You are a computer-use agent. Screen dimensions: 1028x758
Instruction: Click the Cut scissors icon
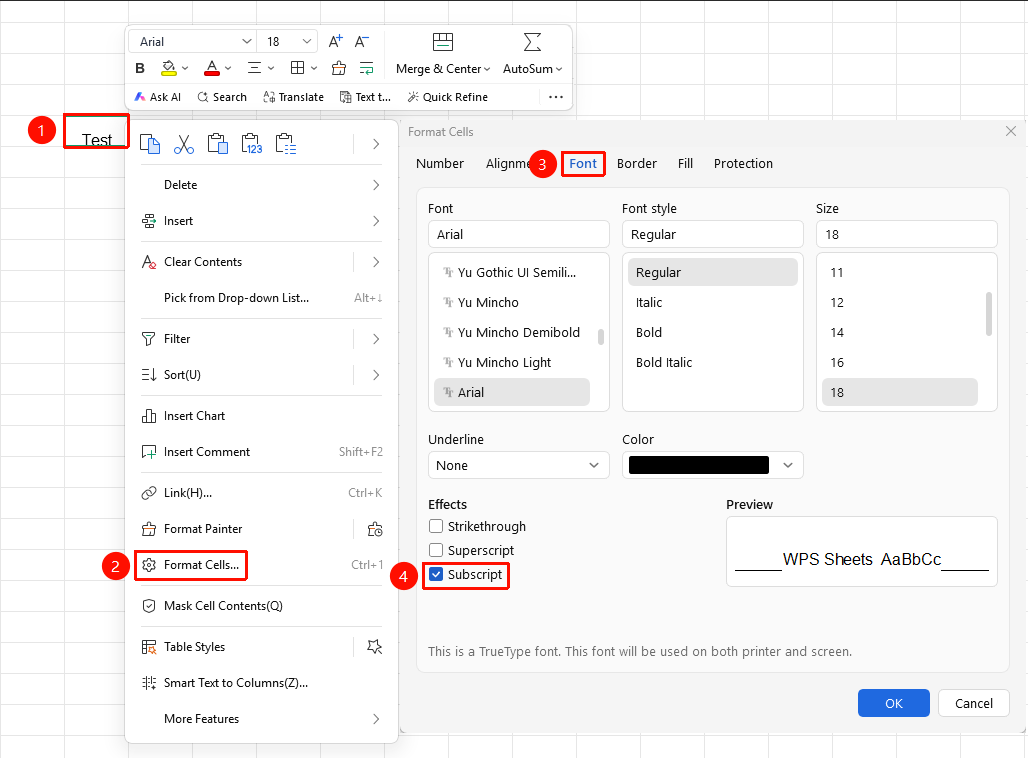coord(184,144)
